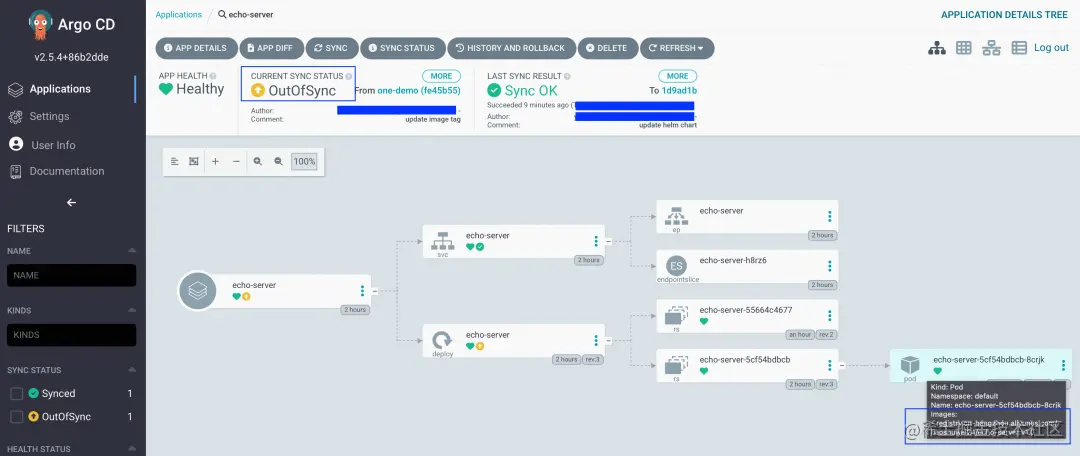Open the menu of the echo-server svc node

[596, 241]
